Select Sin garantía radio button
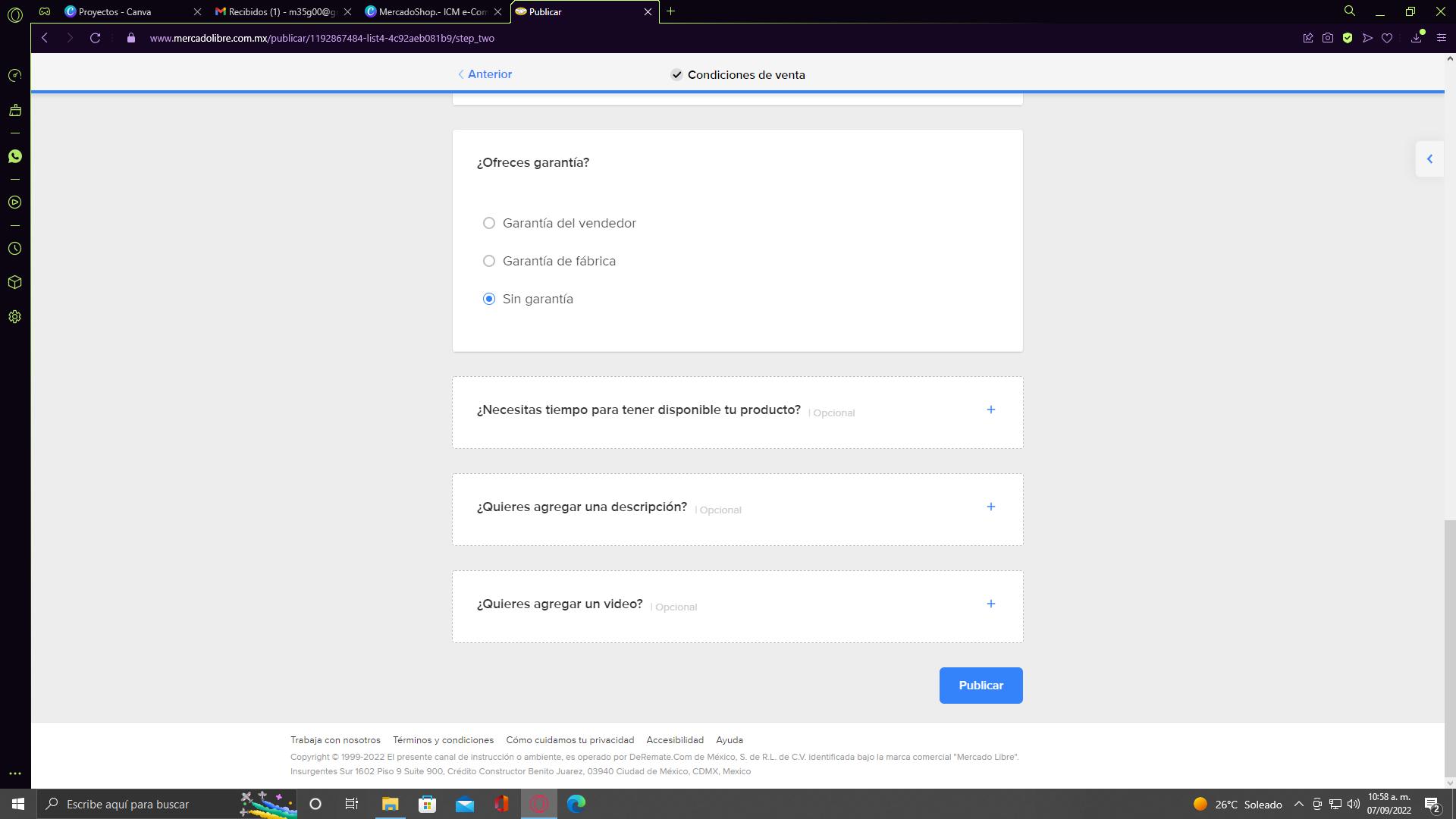1456x819 pixels. tap(489, 299)
